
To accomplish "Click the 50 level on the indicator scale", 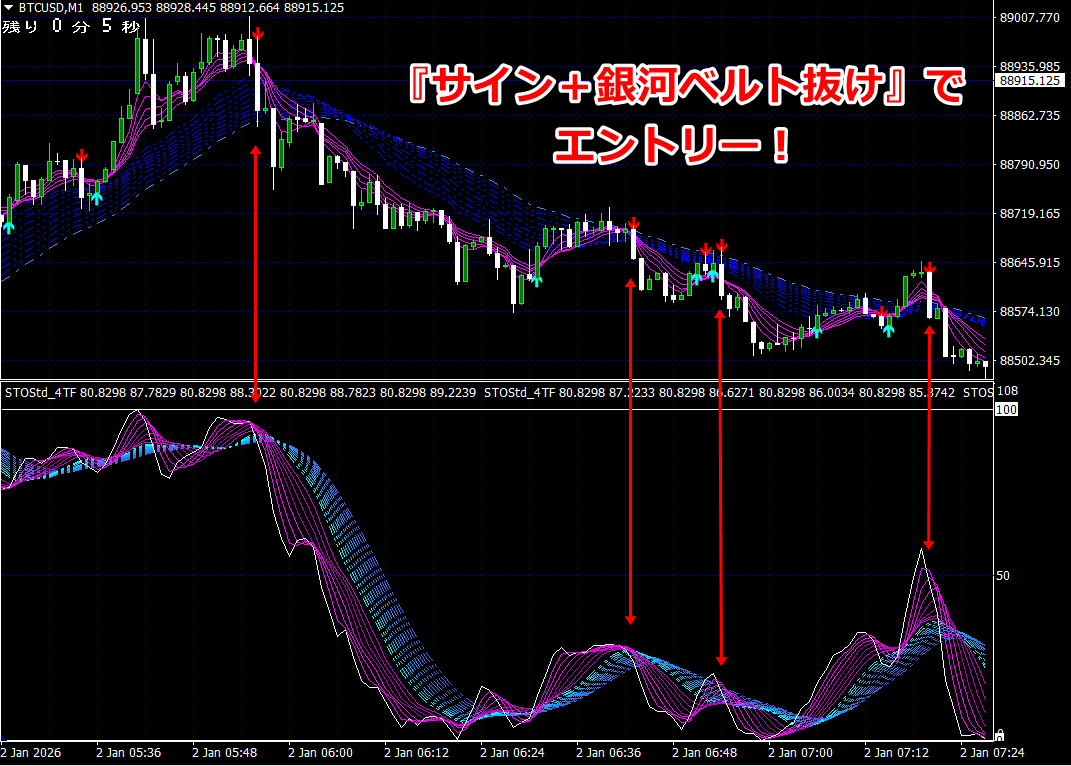I will click(1002, 576).
